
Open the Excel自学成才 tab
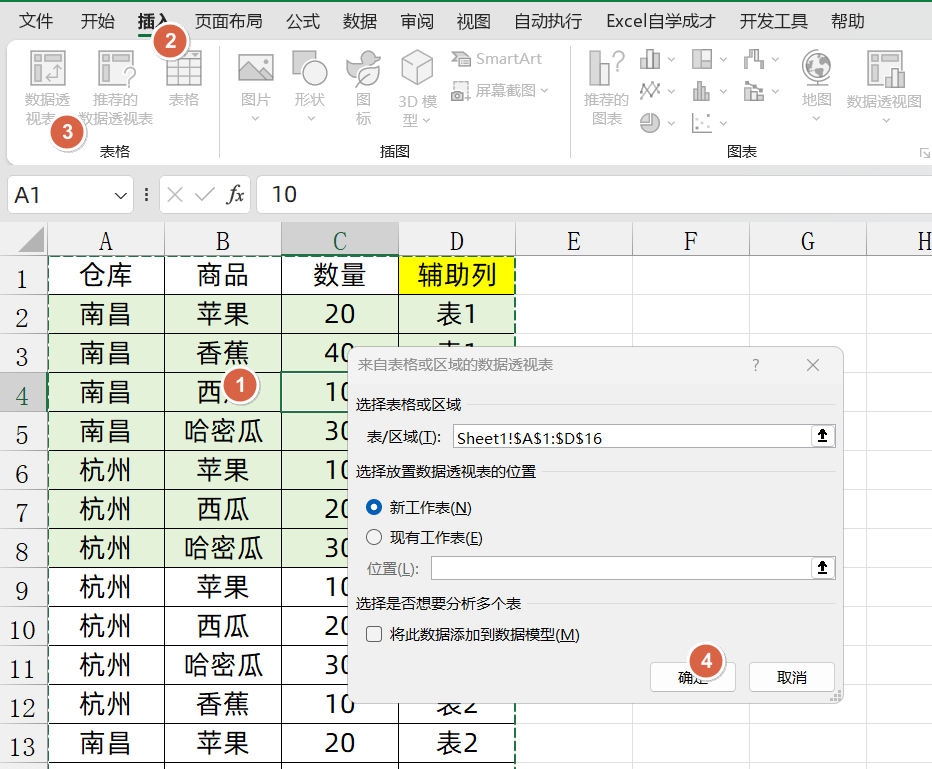pos(660,21)
